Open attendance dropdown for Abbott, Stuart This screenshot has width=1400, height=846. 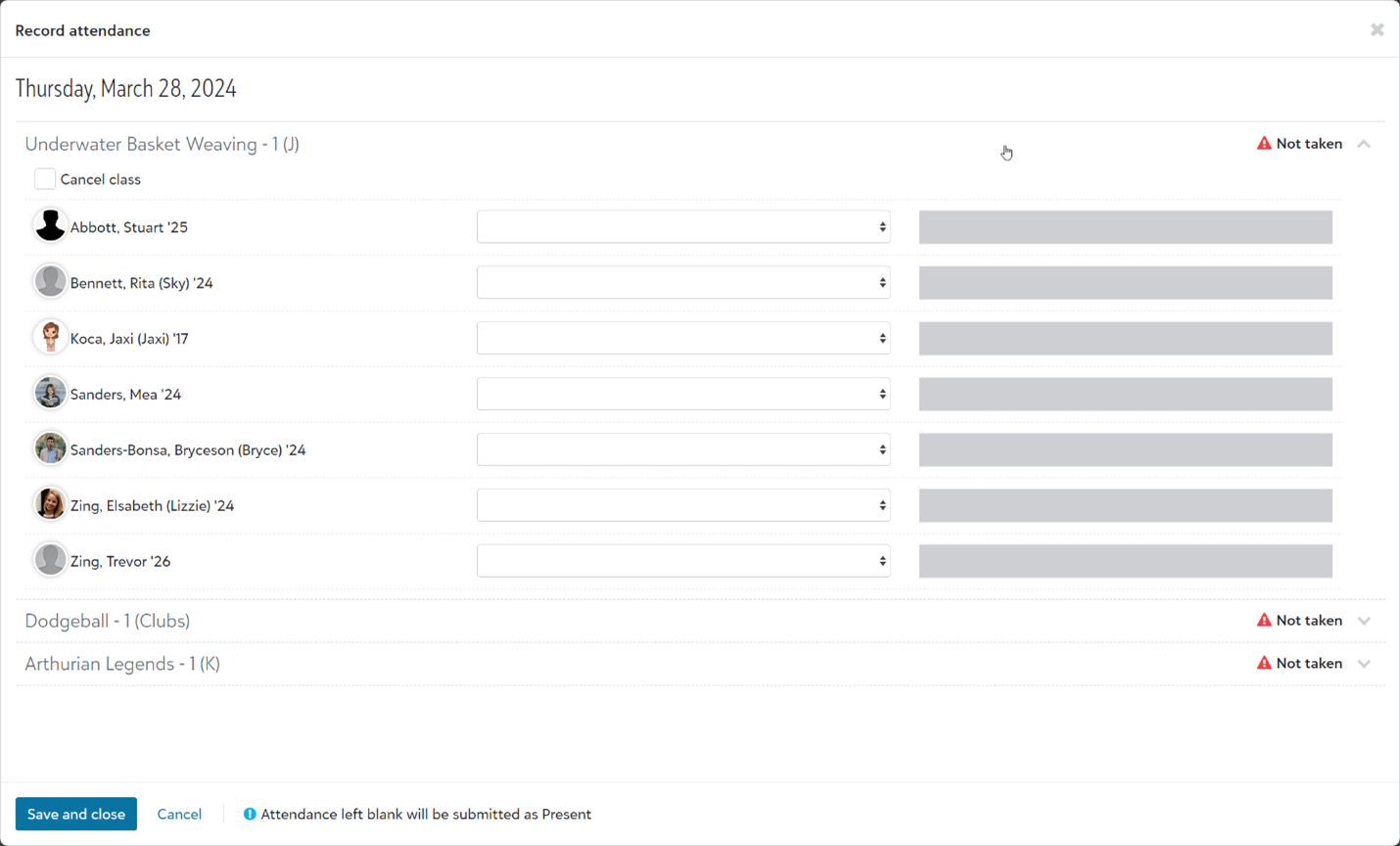tap(683, 227)
